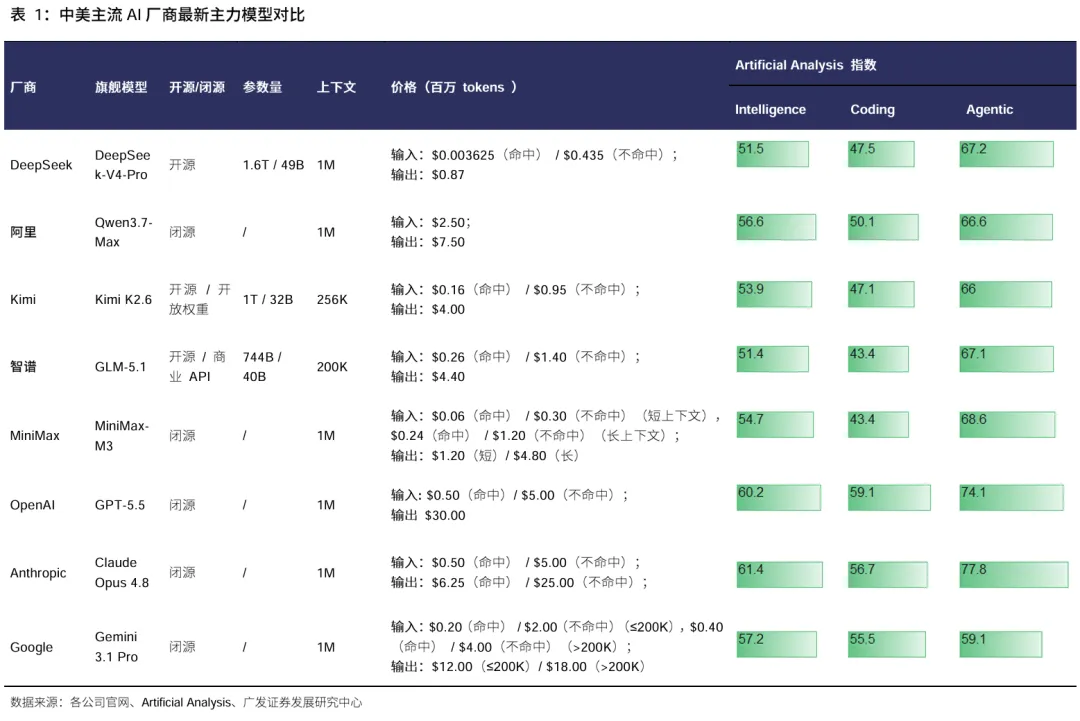Image resolution: width=1080 pixels, height=721 pixels.
Task: Click the Kimi Coding bar 47.1
Action: (881, 294)
